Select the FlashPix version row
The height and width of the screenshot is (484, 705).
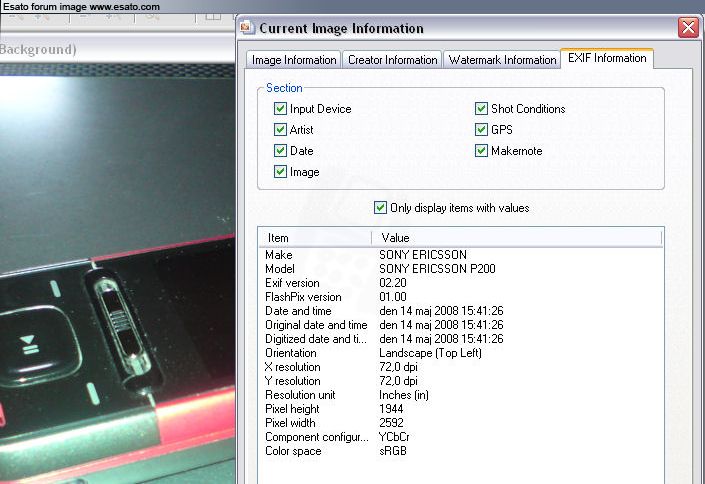pyautogui.click(x=461, y=296)
